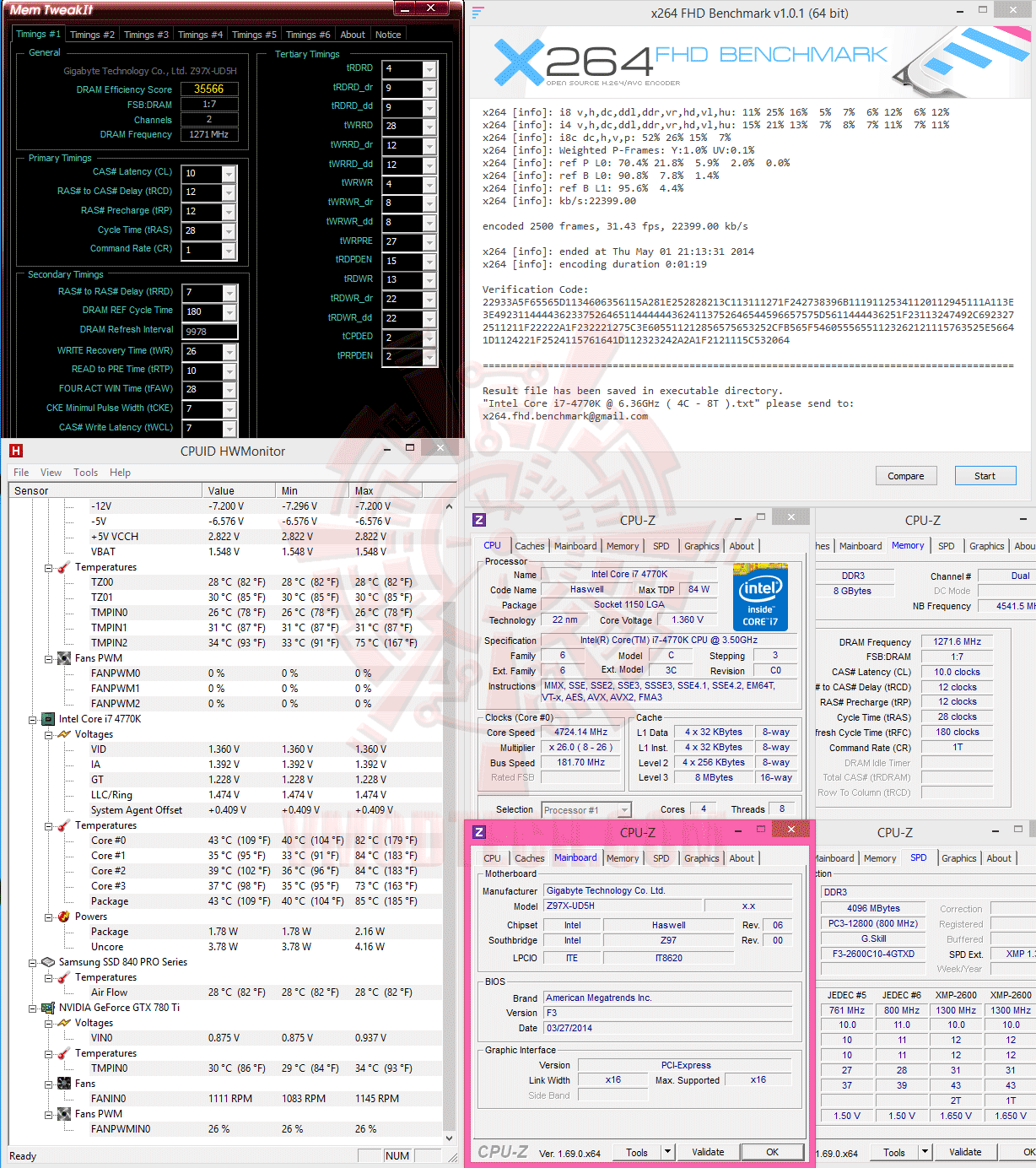
Task: Click the HWMonitor red H app icon
Action: coord(16,451)
